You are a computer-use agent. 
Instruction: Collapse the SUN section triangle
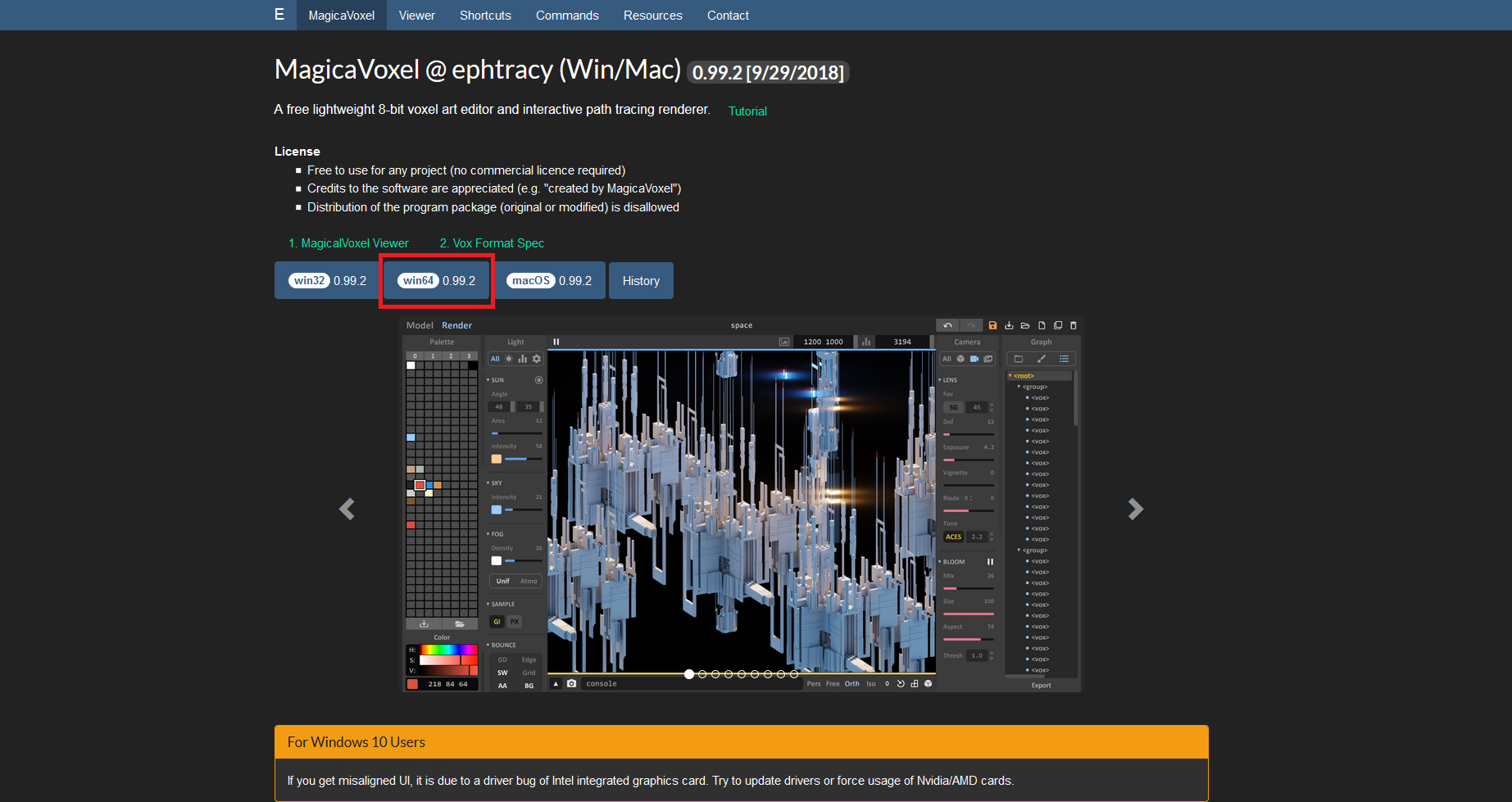(x=488, y=380)
